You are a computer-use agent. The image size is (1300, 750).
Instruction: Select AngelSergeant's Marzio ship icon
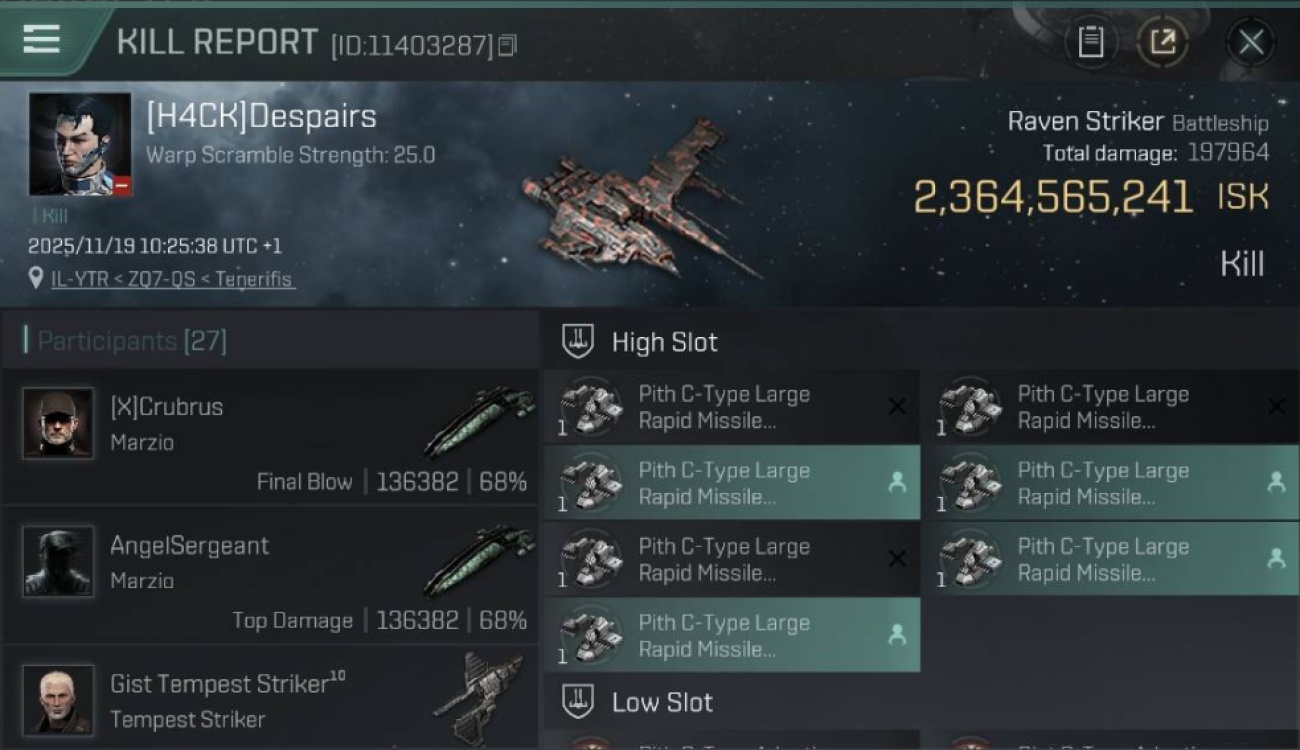[x=478, y=562]
